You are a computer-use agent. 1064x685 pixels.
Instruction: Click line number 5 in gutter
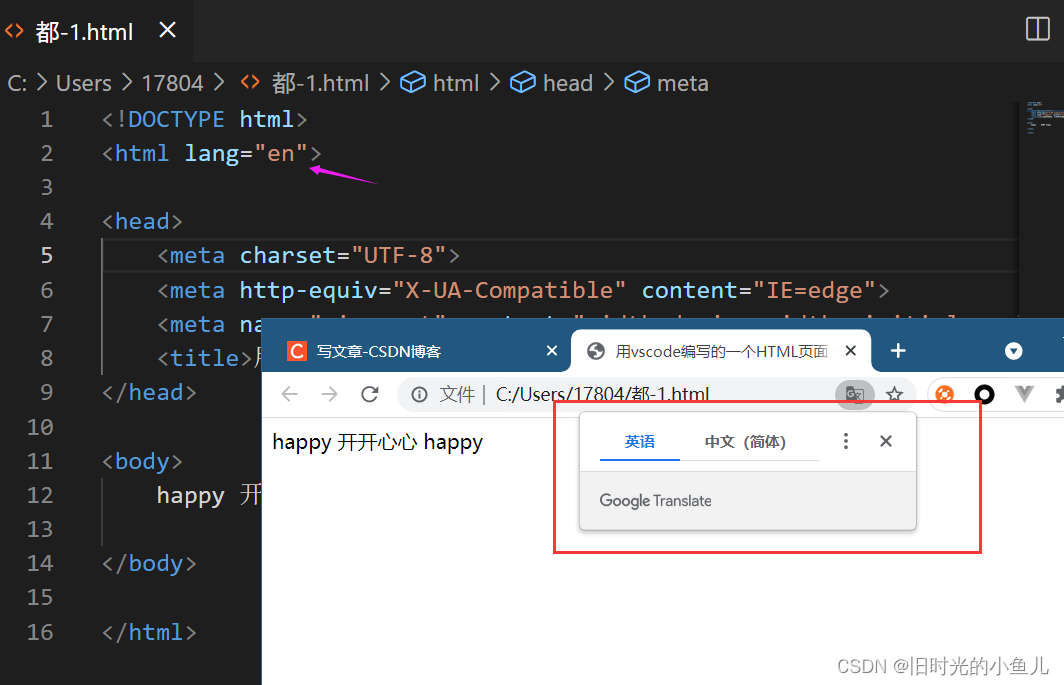click(46, 255)
